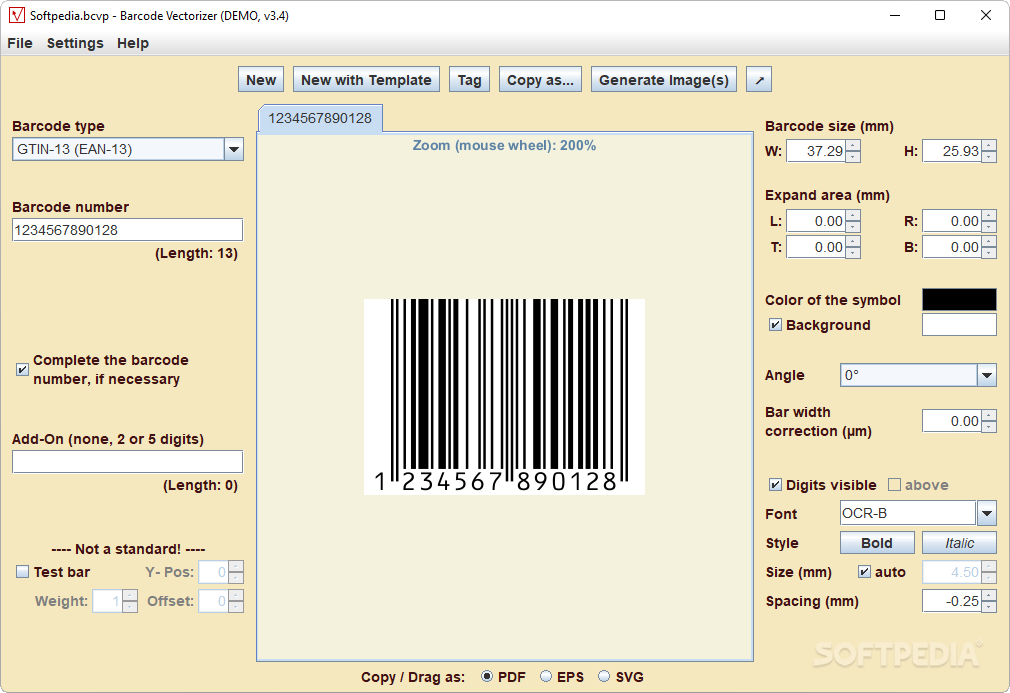
Task: Increase left expand area L spinner up
Action: pyautogui.click(x=853, y=216)
